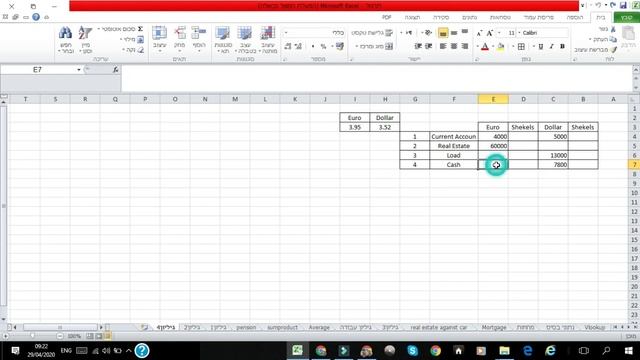Pick the yellow fill color bucket

click(501, 47)
